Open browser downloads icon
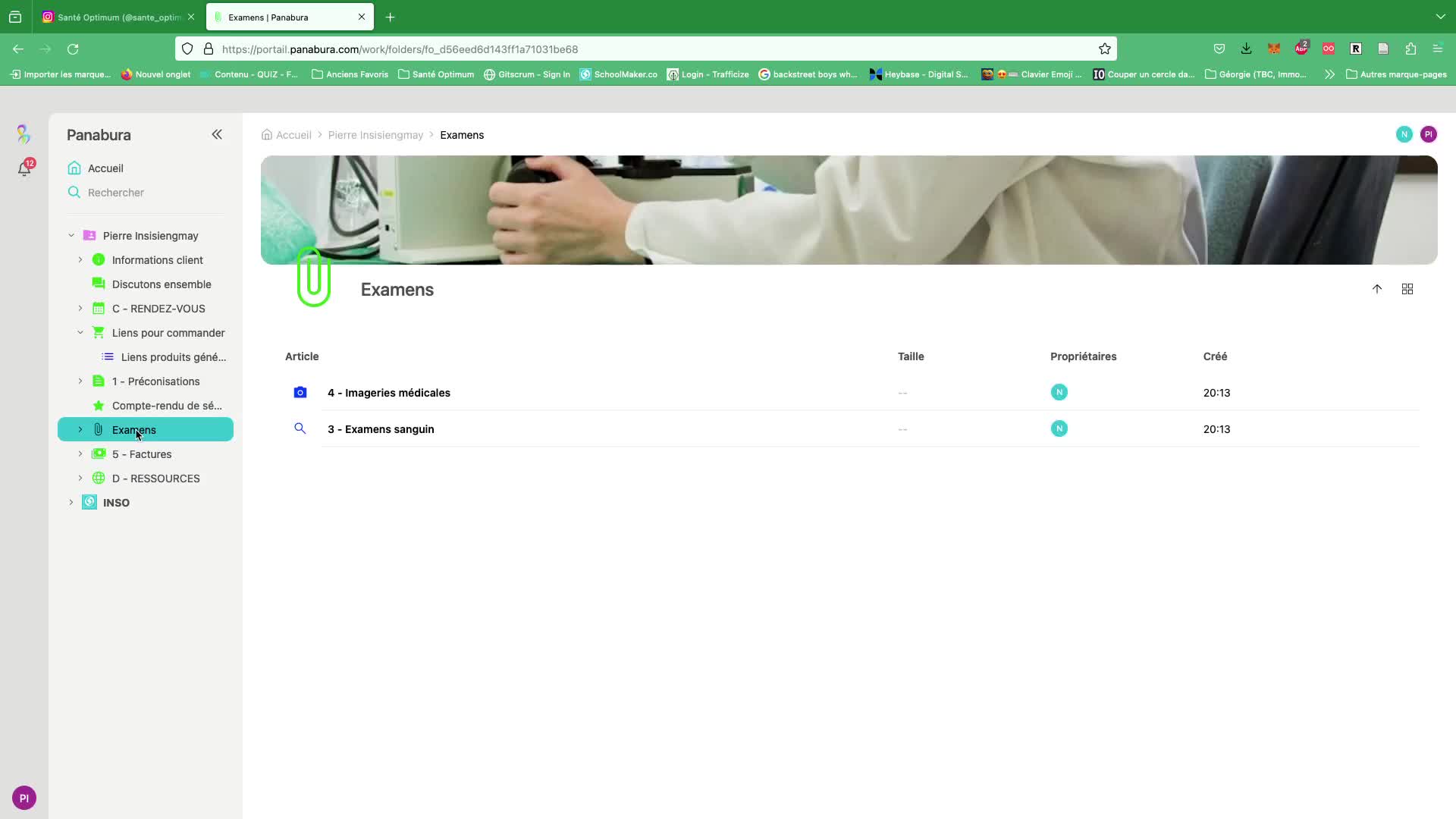 [x=1246, y=49]
